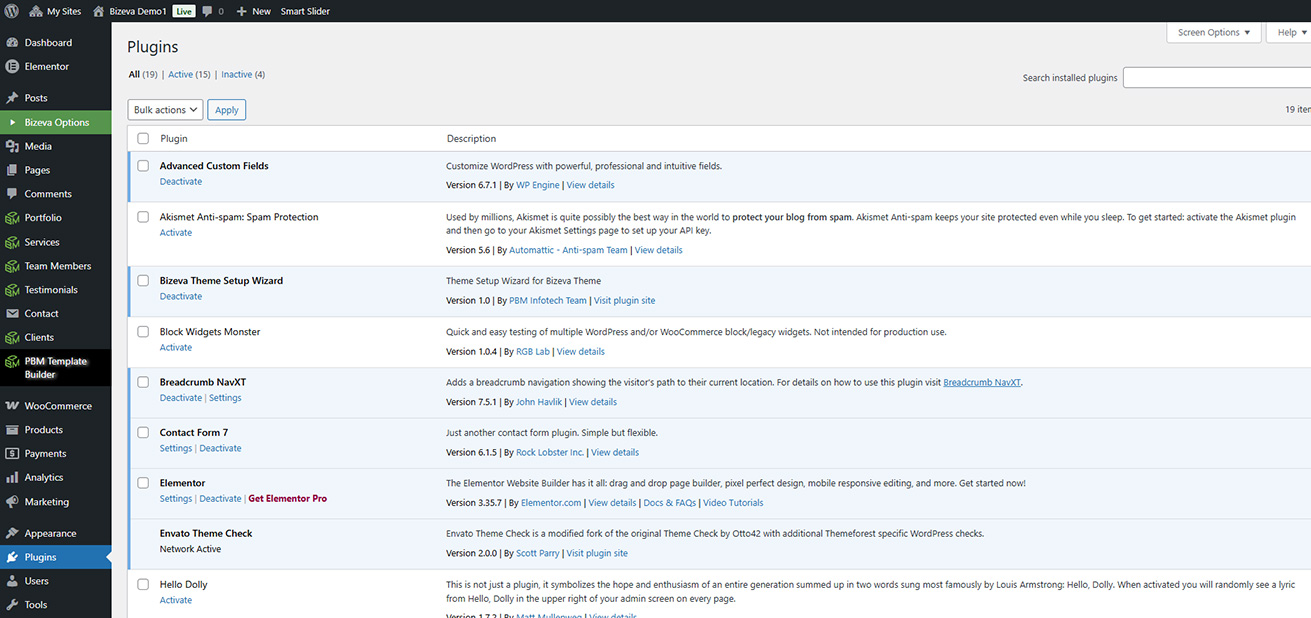Open the Smart Slider admin bar menu
1311x618 pixels.
[x=305, y=11]
